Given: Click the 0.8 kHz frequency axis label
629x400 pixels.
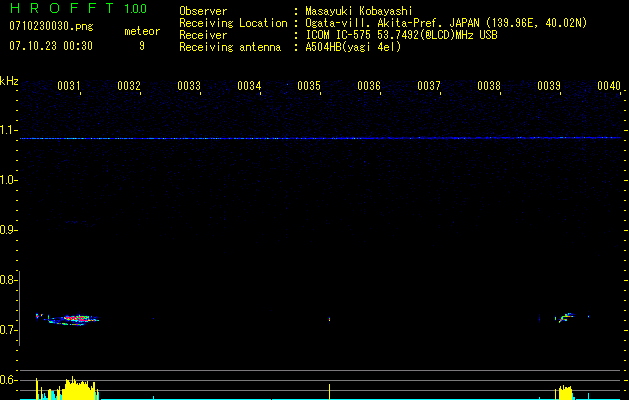Looking at the screenshot, I should tap(8, 280).
